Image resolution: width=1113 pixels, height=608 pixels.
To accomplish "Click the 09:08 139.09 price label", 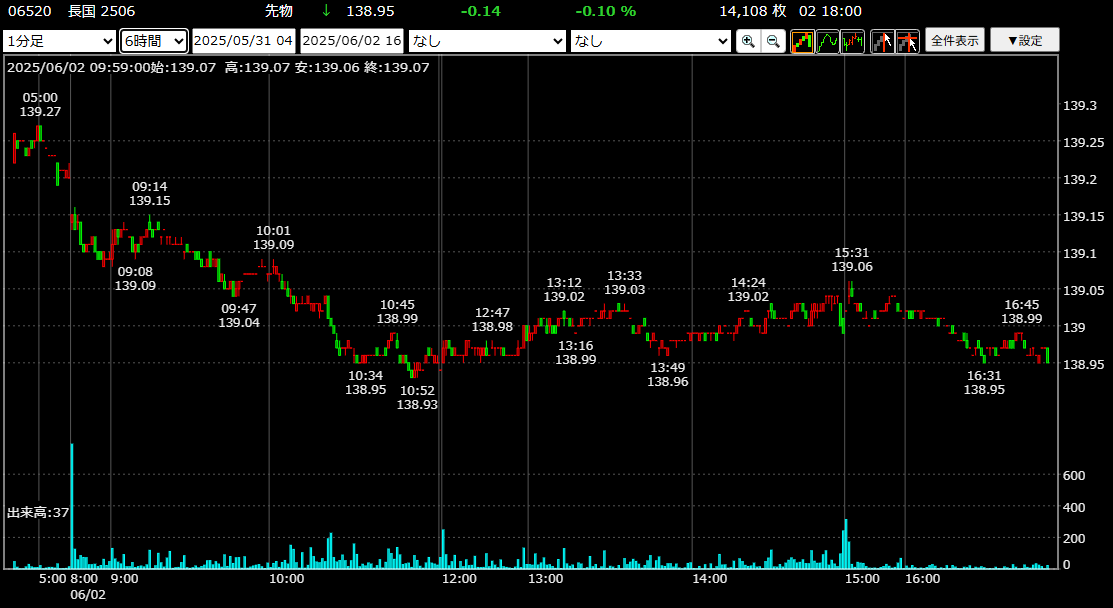I will click(x=136, y=279).
